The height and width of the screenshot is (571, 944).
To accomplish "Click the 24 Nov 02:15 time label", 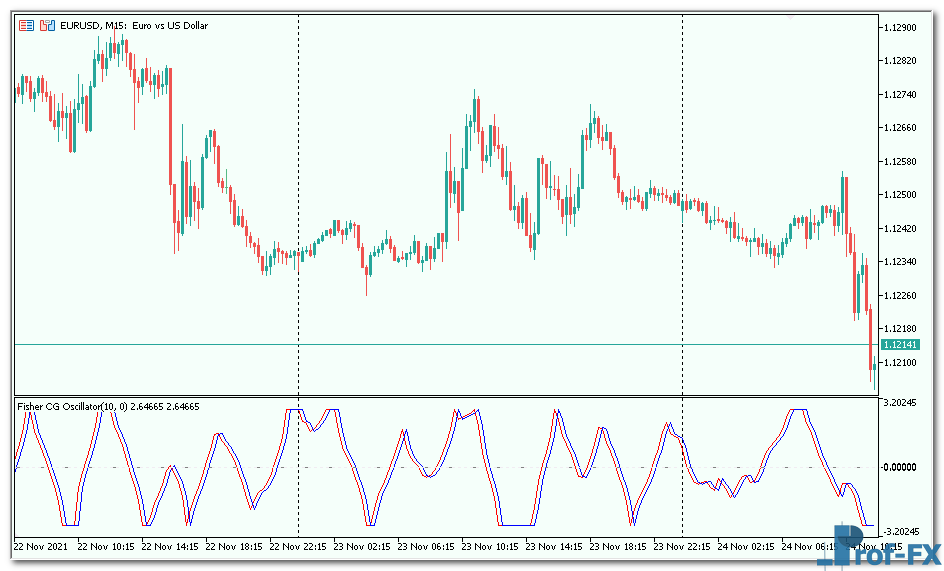I will pos(748,547).
